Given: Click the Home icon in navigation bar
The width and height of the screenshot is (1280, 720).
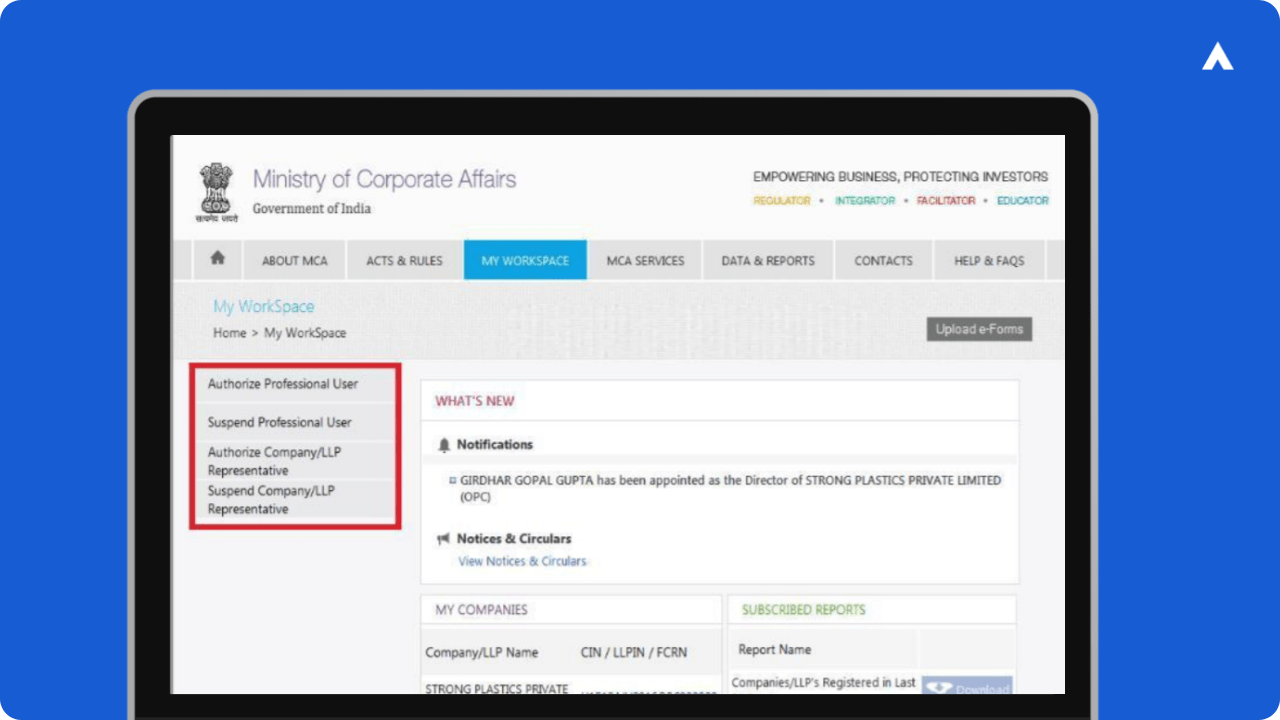Looking at the screenshot, I should [x=217, y=259].
